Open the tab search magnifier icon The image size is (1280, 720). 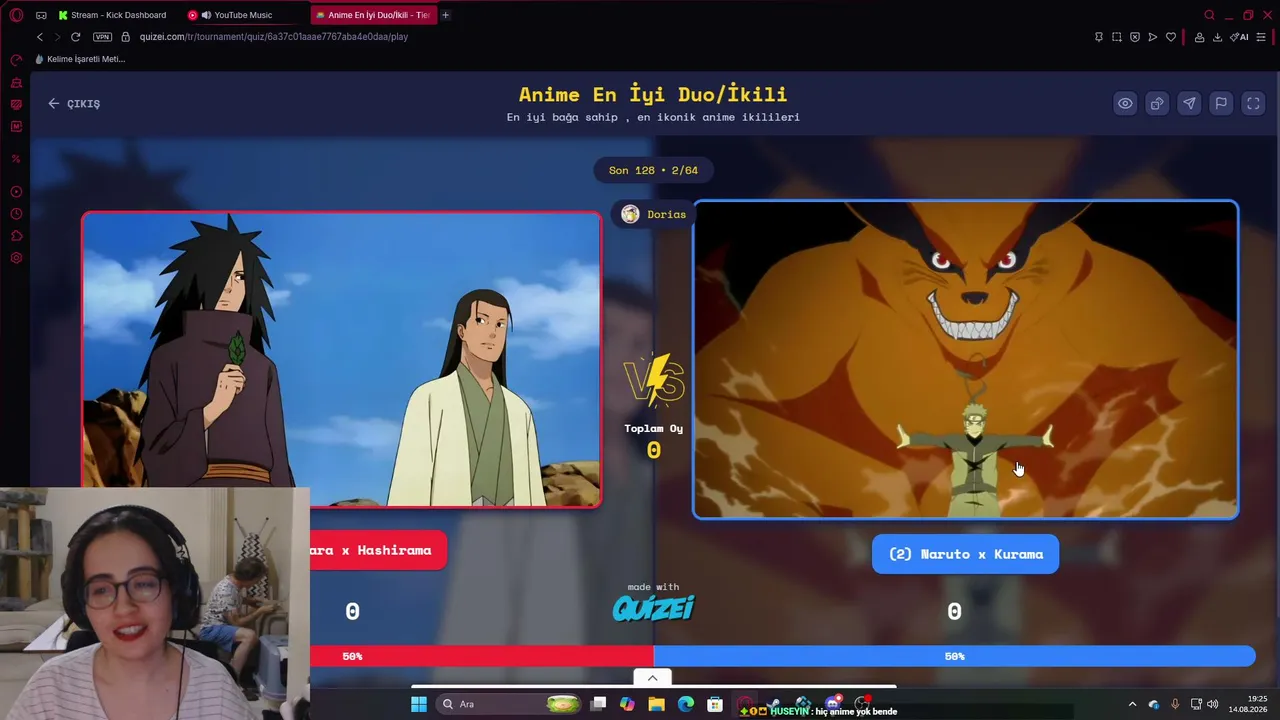pos(1209,15)
